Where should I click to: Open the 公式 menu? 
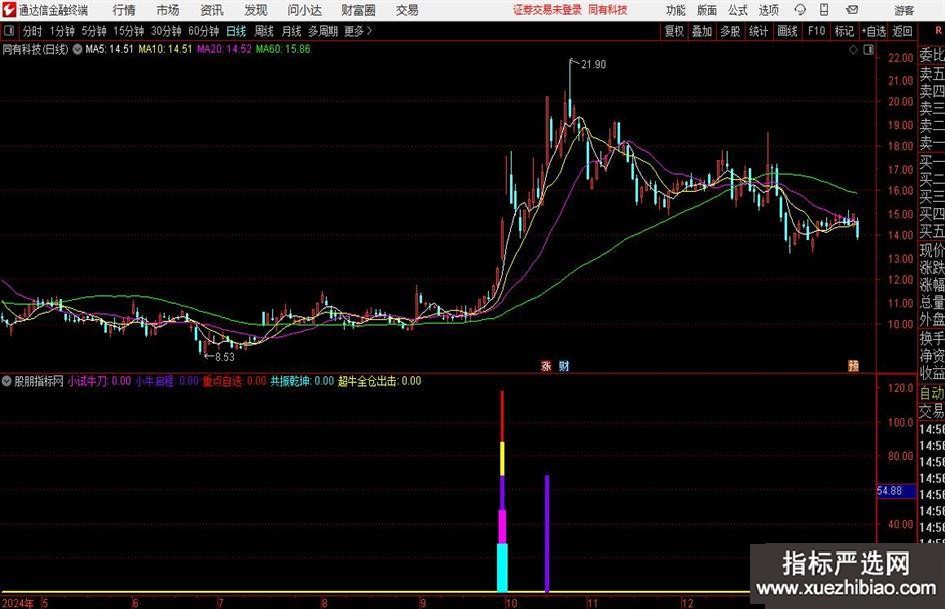click(738, 10)
